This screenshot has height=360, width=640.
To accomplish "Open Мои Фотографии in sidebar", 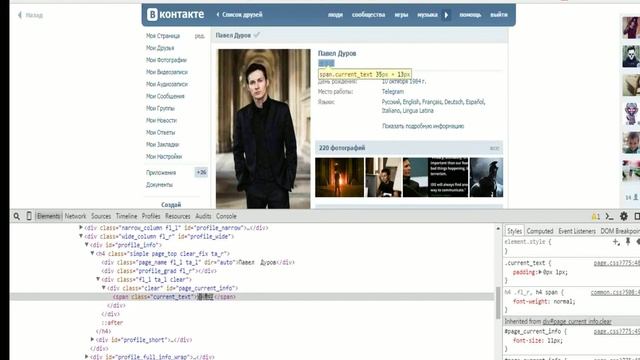I will 166,60.
